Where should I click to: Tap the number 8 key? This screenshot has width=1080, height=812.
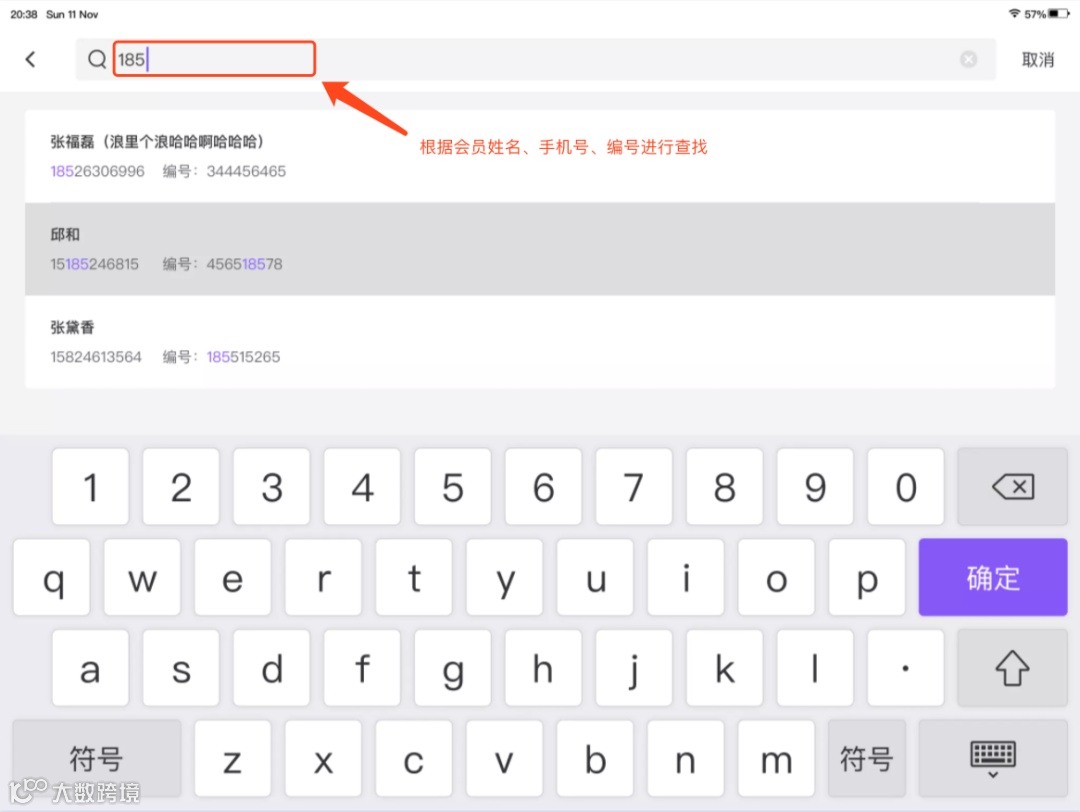pos(725,487)
